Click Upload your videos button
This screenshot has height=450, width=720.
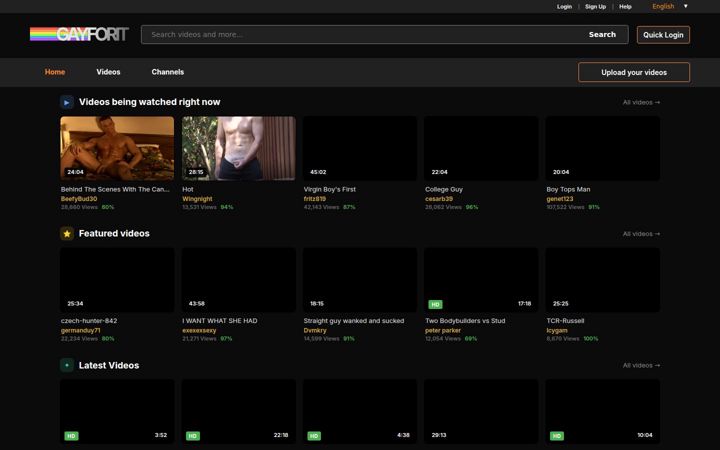pyautogui.click(x=634, y=72)
